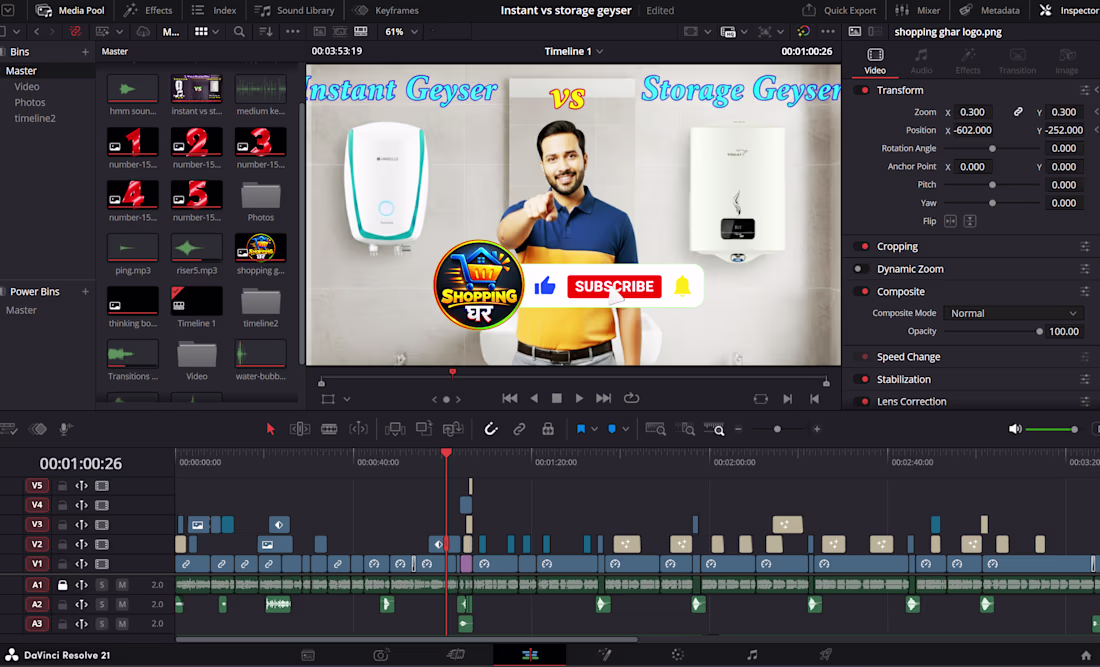Screen dimensions: 1100x667
Task: Open the Mixer panel button
Action: pyautogui.click(x=918, y=11)
